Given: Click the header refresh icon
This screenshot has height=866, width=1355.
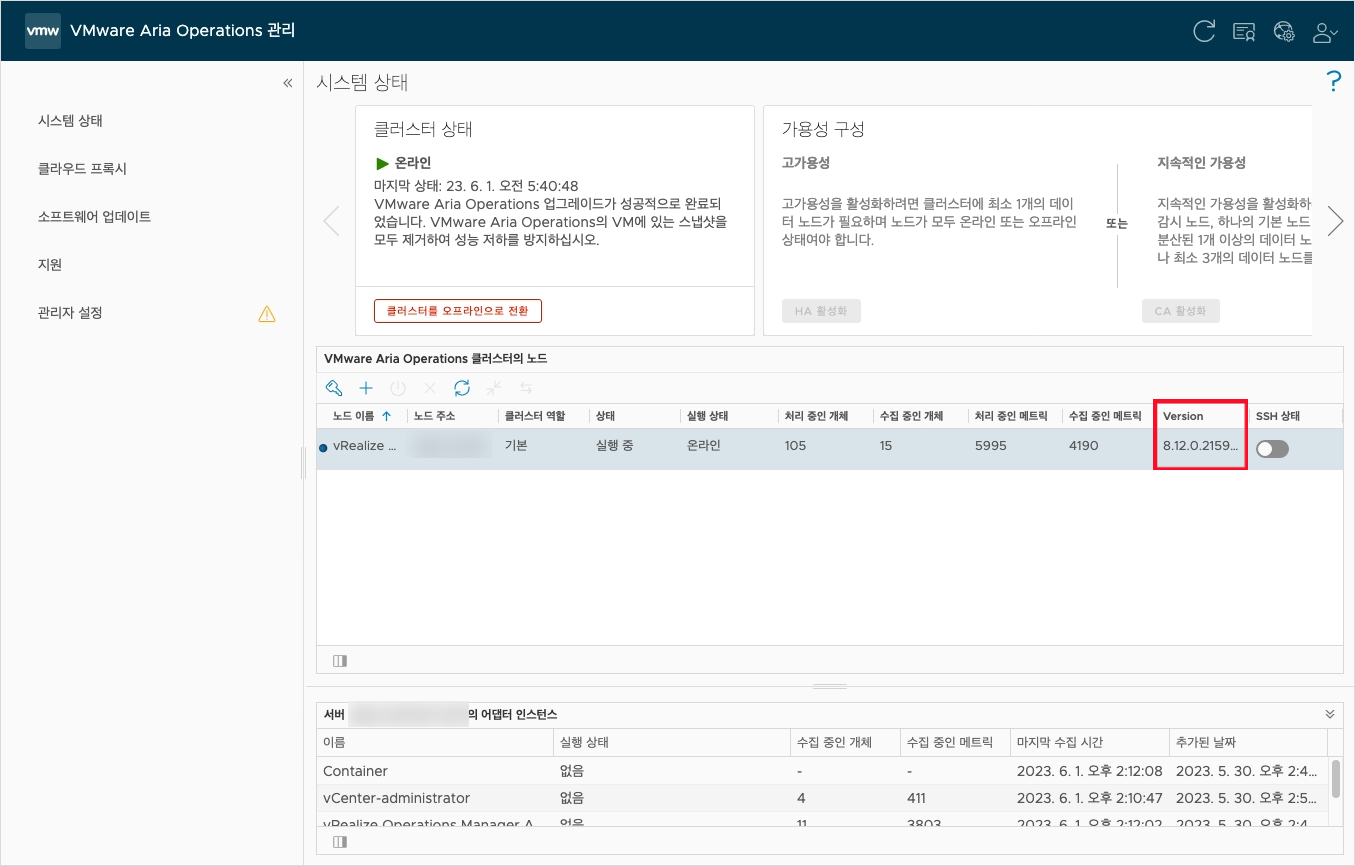Looking at the screenshot, I should [1204, 31].
